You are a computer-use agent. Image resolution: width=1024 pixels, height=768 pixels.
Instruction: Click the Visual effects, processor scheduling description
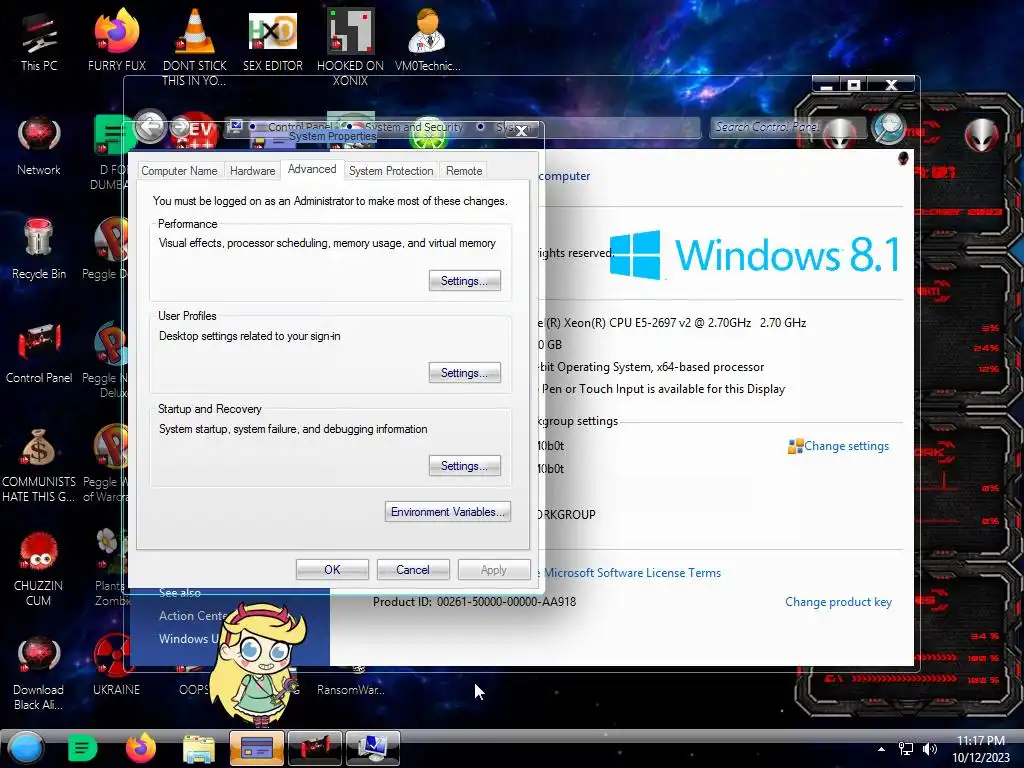(x=327, y=243)
